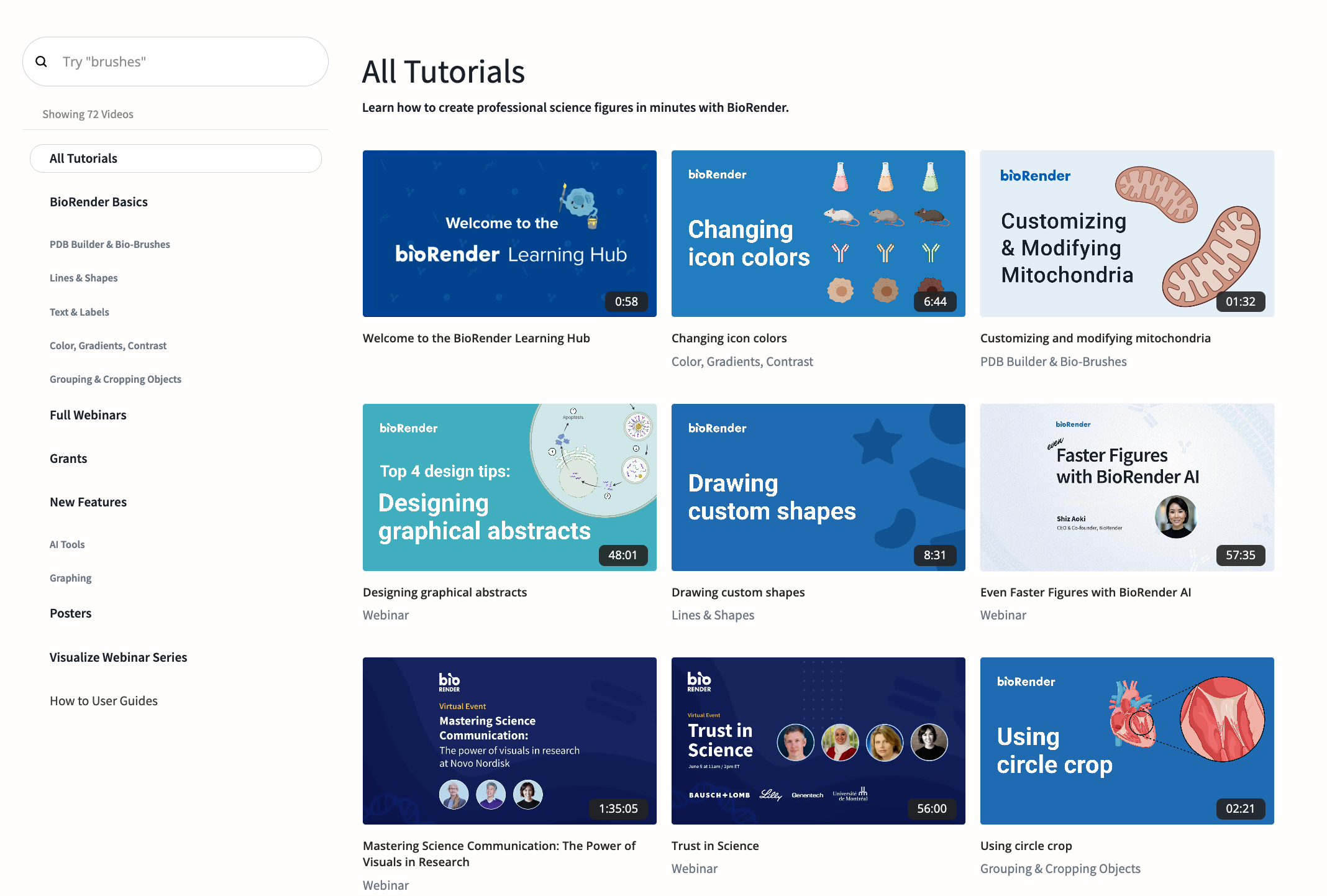
Task: Click the 'Drawing custom shapes' title link
Action: 738,592
